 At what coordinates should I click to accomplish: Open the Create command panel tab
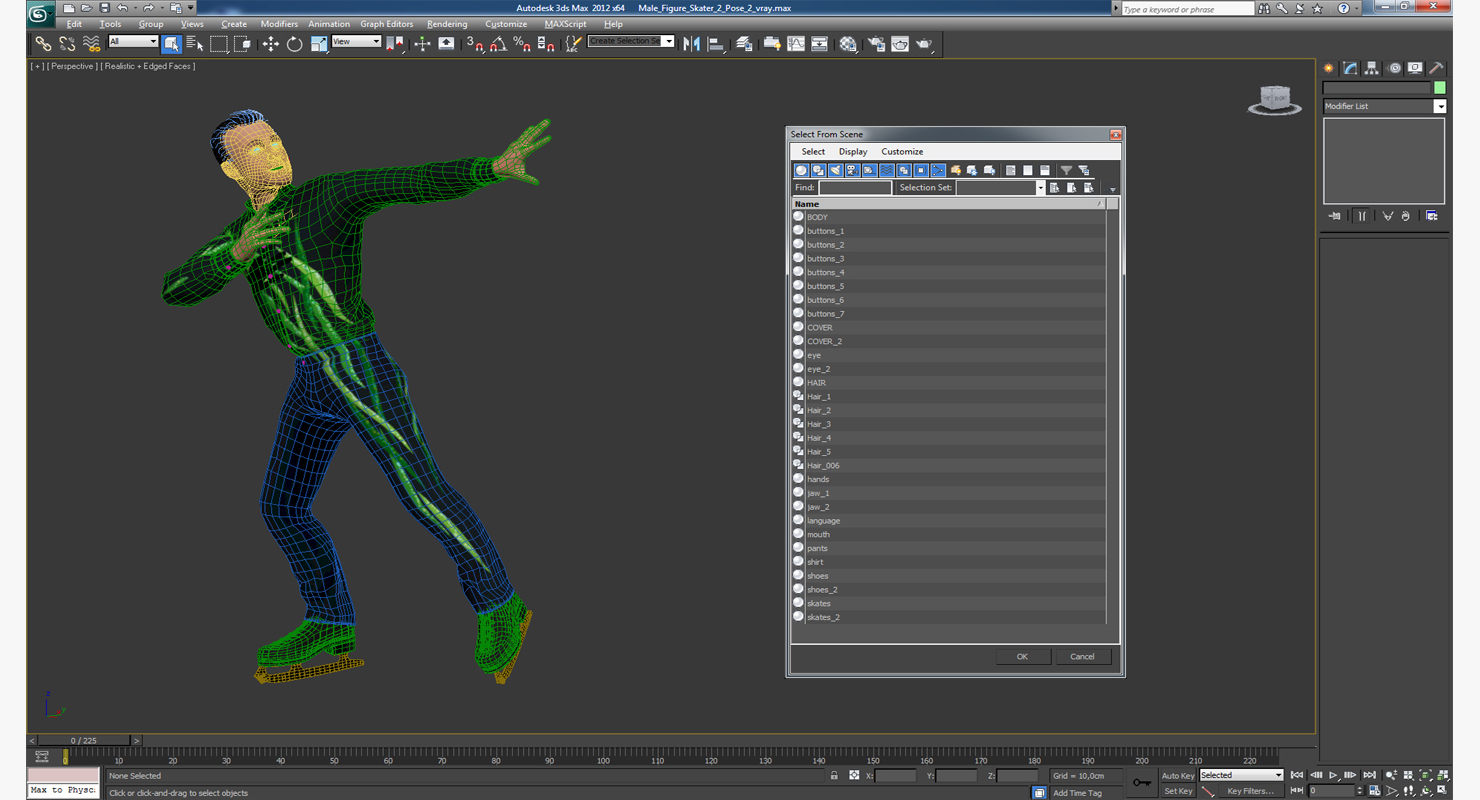(1329, 68)
